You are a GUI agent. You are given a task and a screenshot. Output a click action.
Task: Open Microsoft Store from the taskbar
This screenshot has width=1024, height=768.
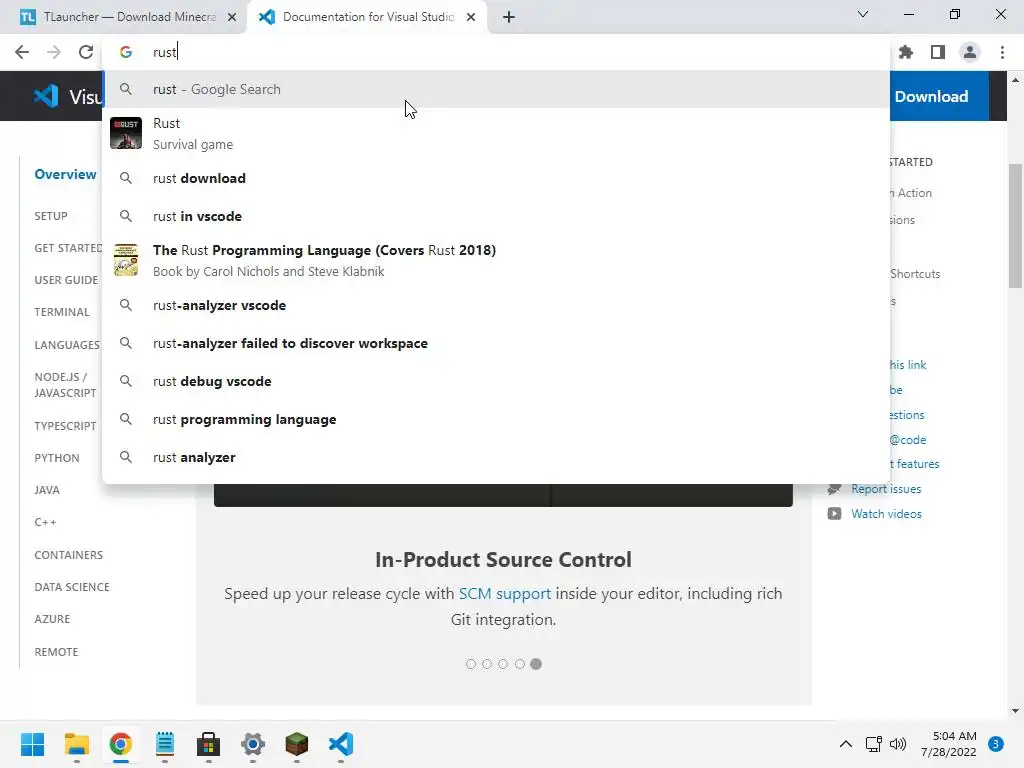point(208,744)
